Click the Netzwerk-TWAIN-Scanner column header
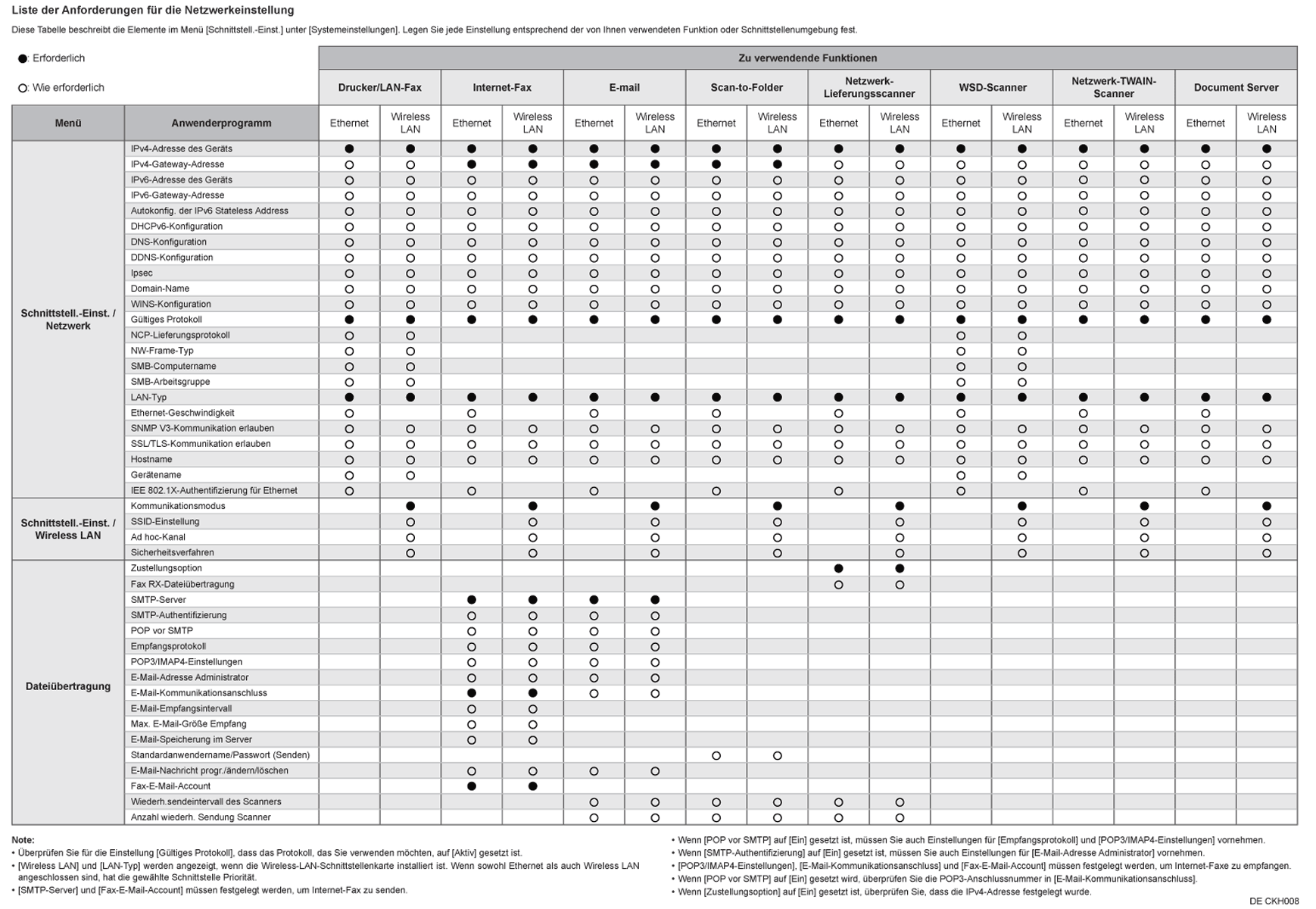Image resolution: width=1316 pixels, height=909 pixels. click(1113, 88)
